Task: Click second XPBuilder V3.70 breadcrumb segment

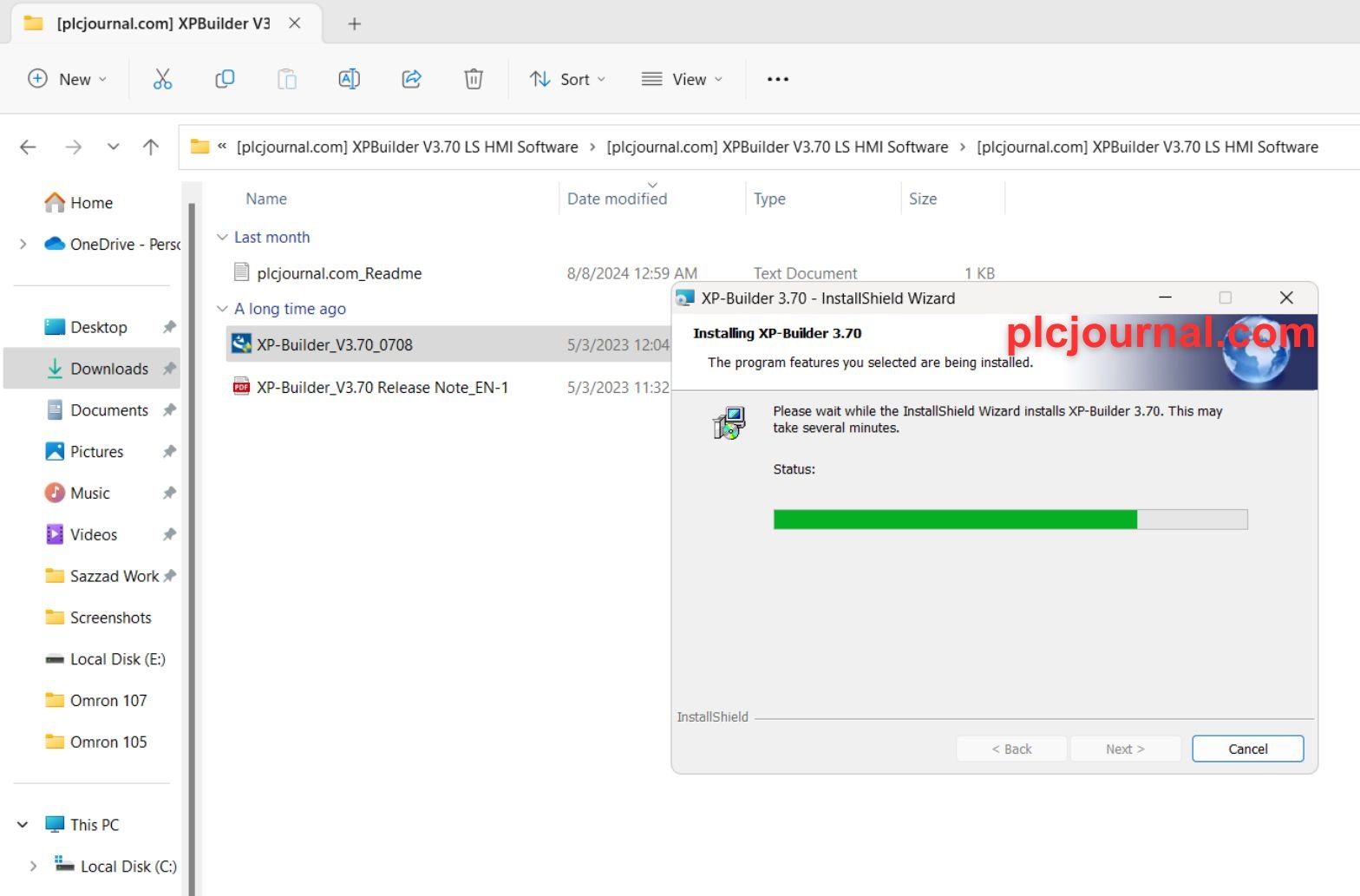Action: point(777,147)
